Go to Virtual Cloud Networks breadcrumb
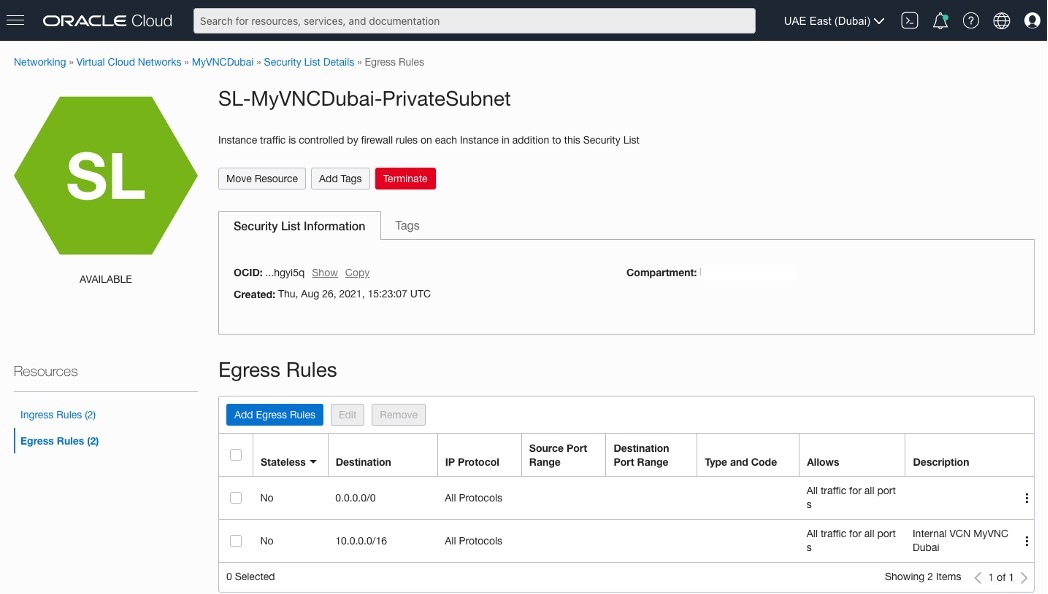 coord(128,62)
